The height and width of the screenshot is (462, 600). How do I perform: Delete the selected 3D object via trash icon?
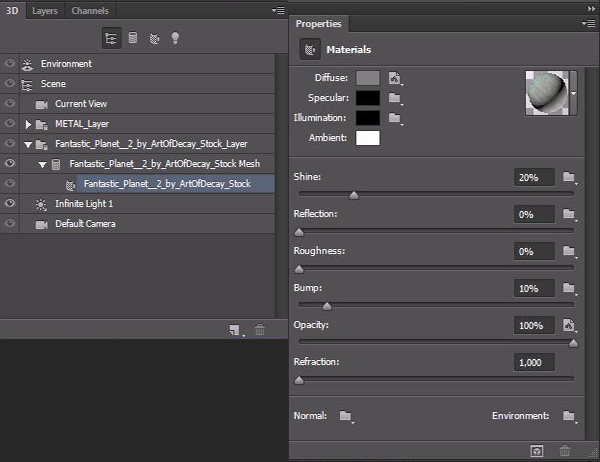[260, 329]
